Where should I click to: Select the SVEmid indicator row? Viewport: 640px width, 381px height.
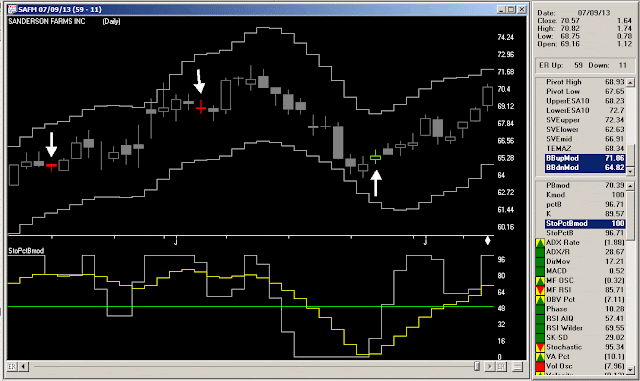pos(585,139)
